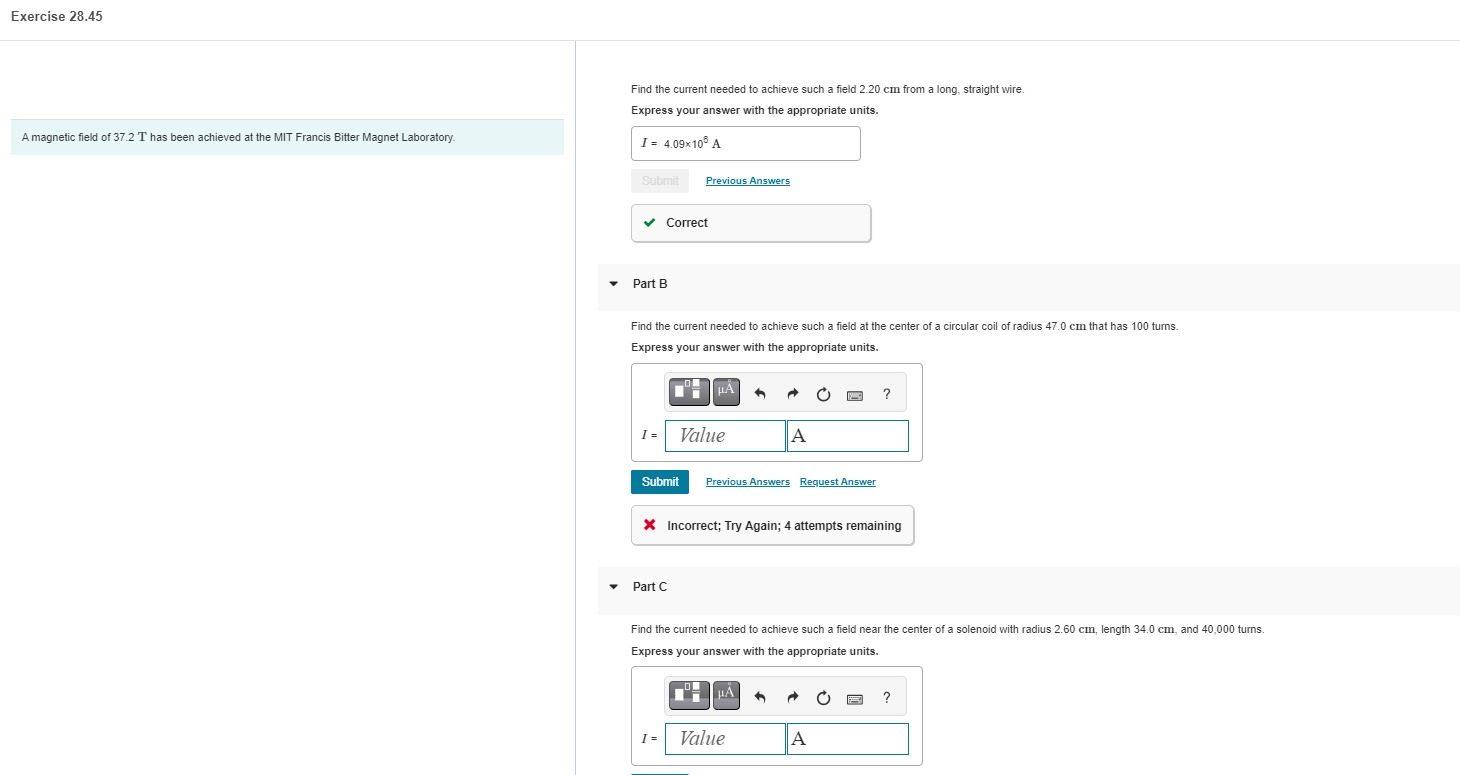The width and height of the screenshot is (1460, 775).
Task: Collapse the Part C section
Action: 613,587
